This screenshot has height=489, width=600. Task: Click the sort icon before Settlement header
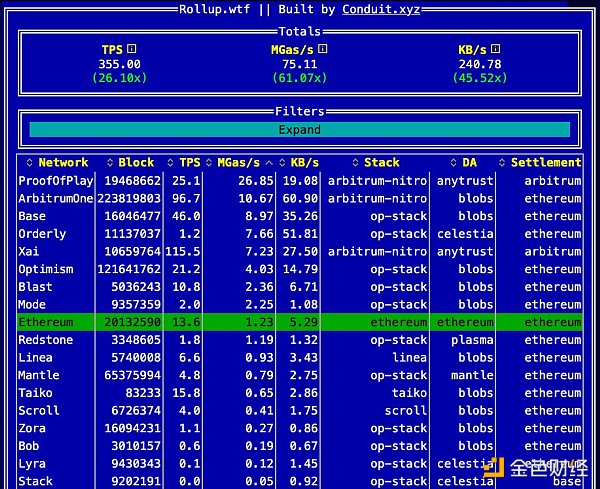[x=503, y=162]
